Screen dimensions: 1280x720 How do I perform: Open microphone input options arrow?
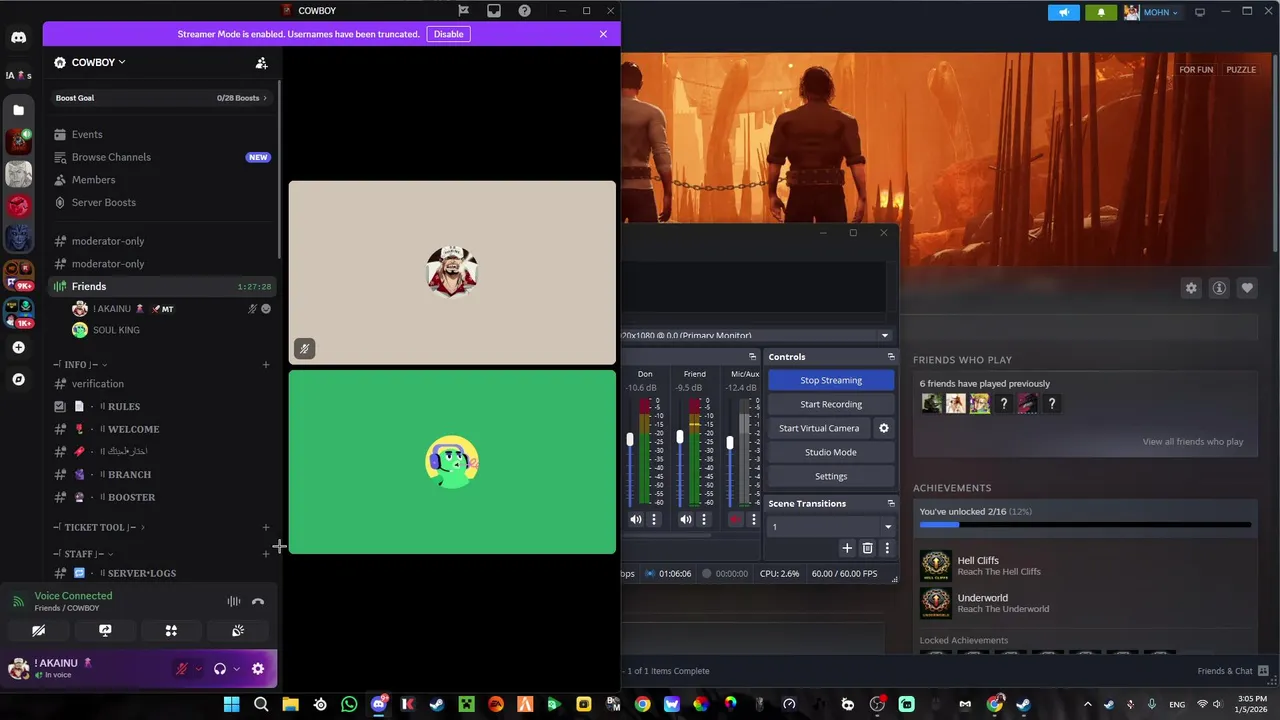198,669
